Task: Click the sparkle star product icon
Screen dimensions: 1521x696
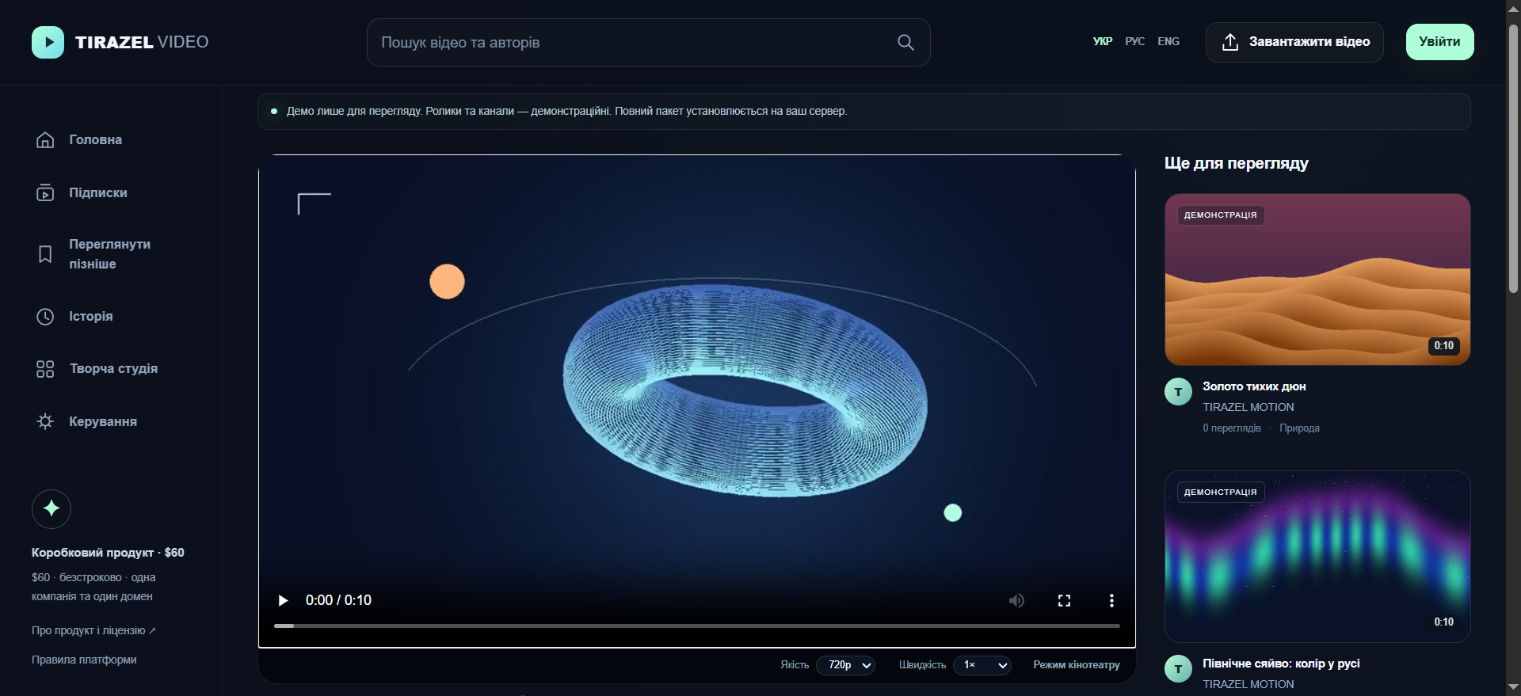Action: click(51, 509)
